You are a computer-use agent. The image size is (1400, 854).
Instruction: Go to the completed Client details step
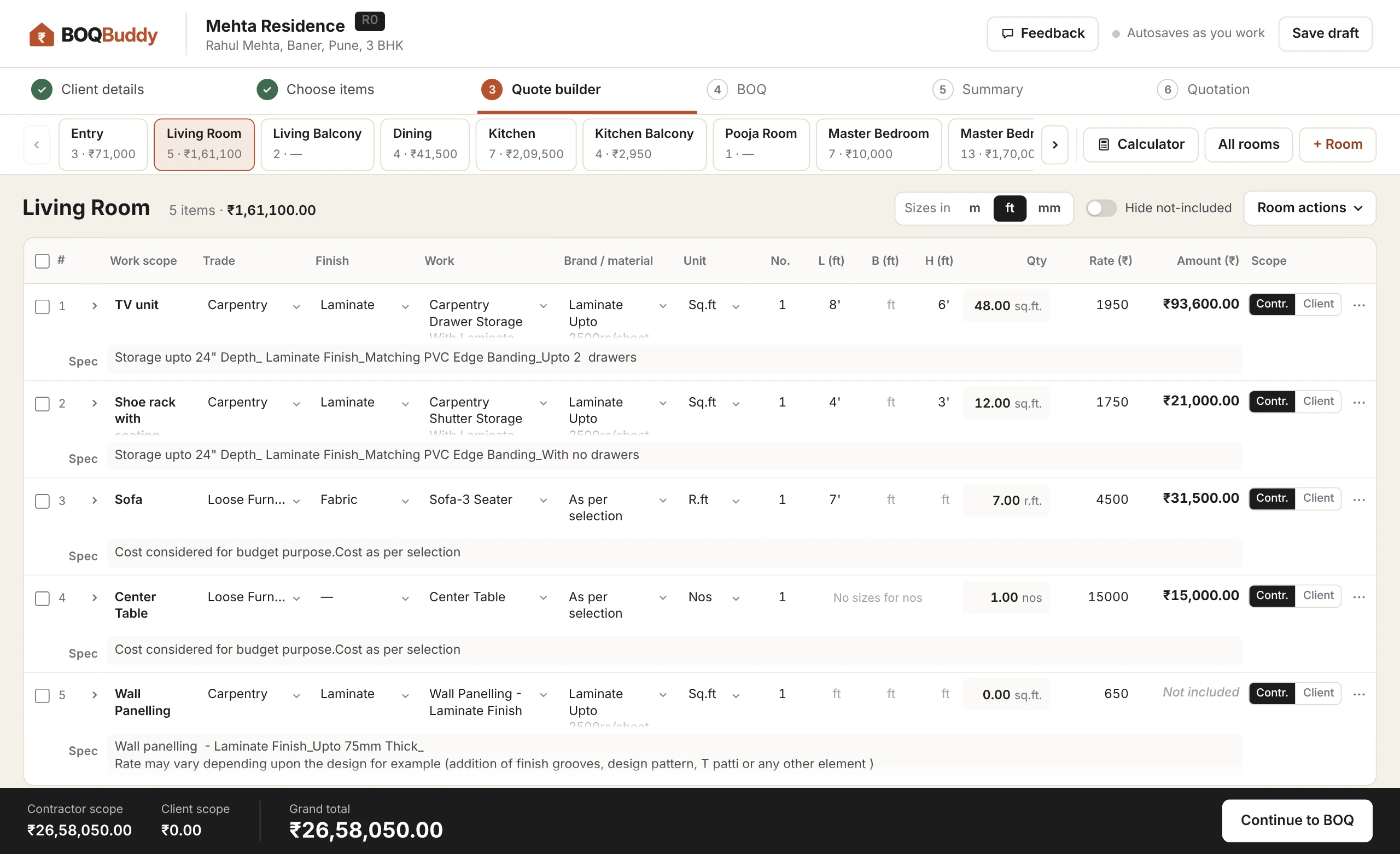coord(87,89)
